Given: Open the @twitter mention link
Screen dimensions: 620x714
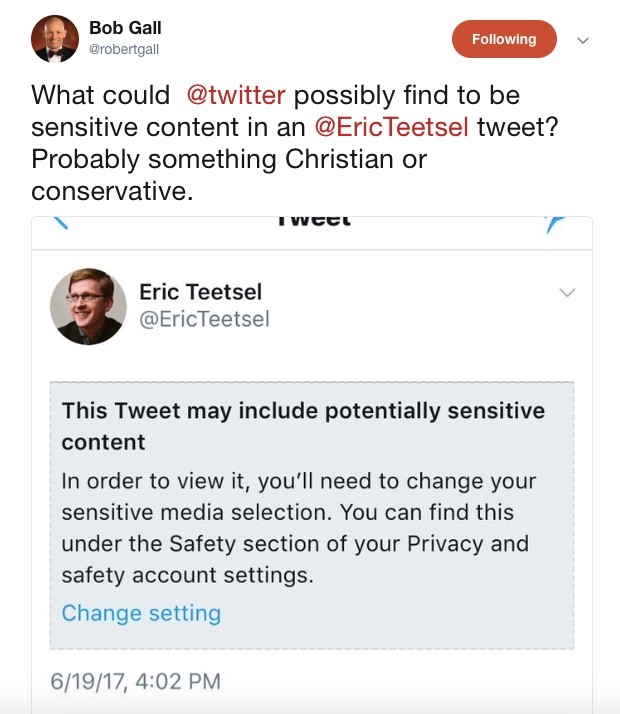Looking at the screenshot, I should pos(236,95).
